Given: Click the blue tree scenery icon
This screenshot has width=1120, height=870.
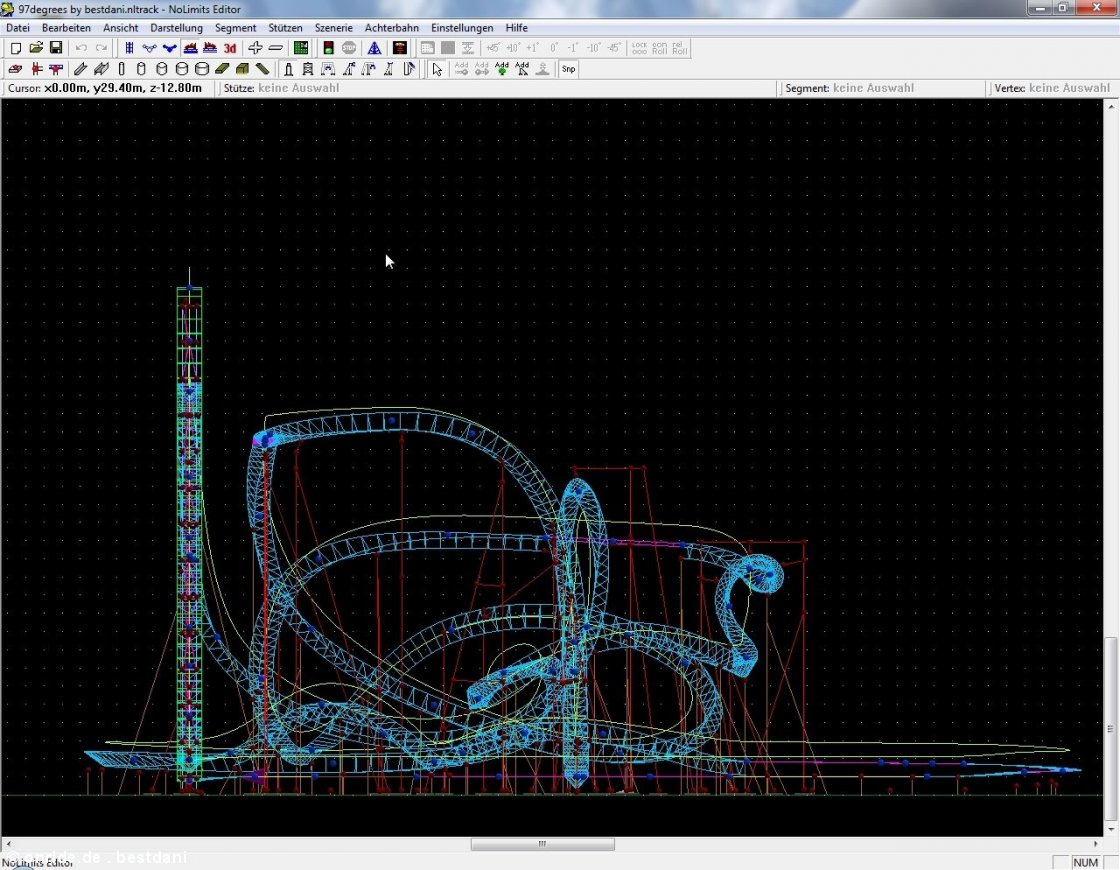Looking at the screenshot, I should point(374,48).
